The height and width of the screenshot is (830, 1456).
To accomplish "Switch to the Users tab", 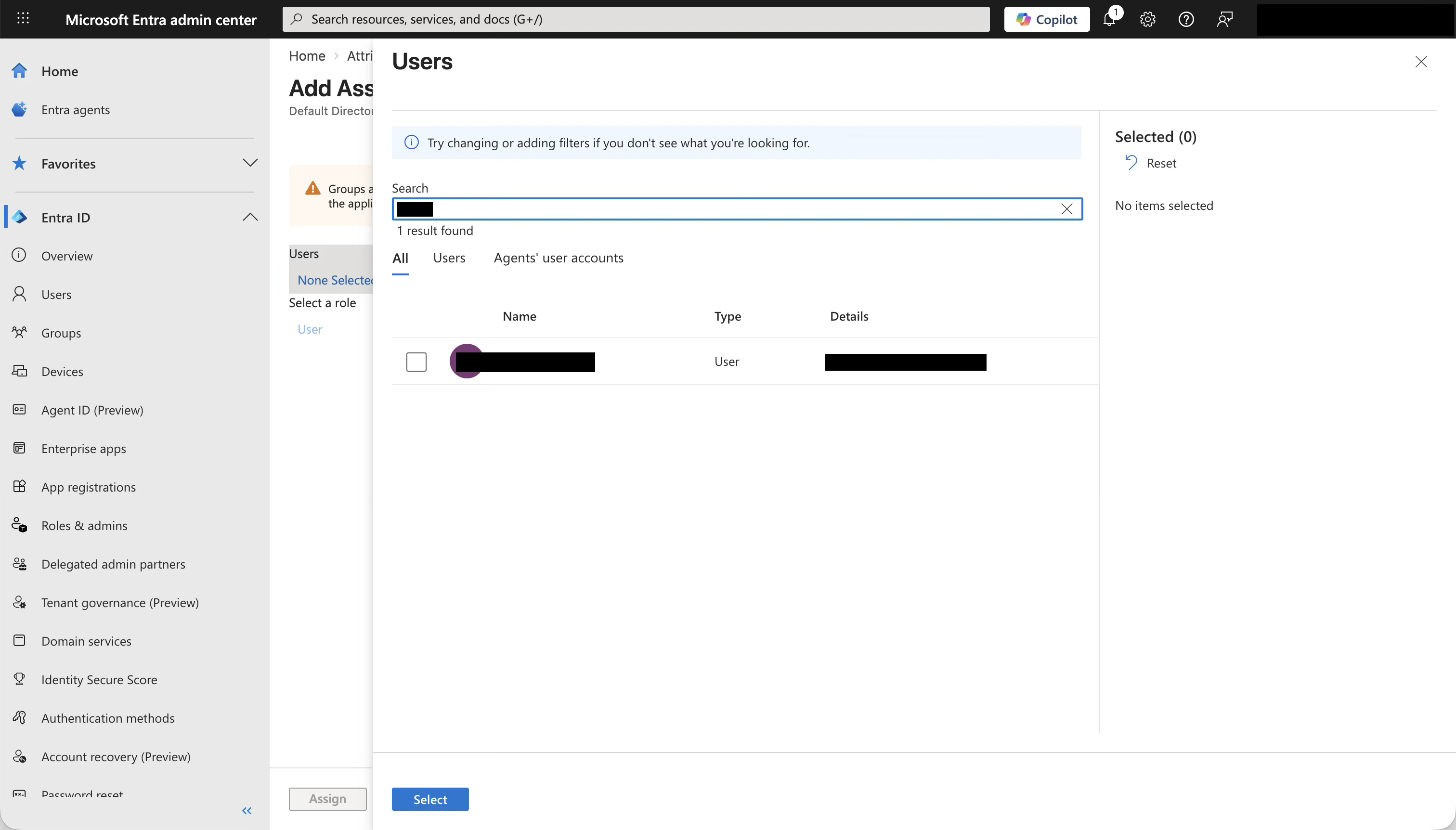I will (449, 258).
